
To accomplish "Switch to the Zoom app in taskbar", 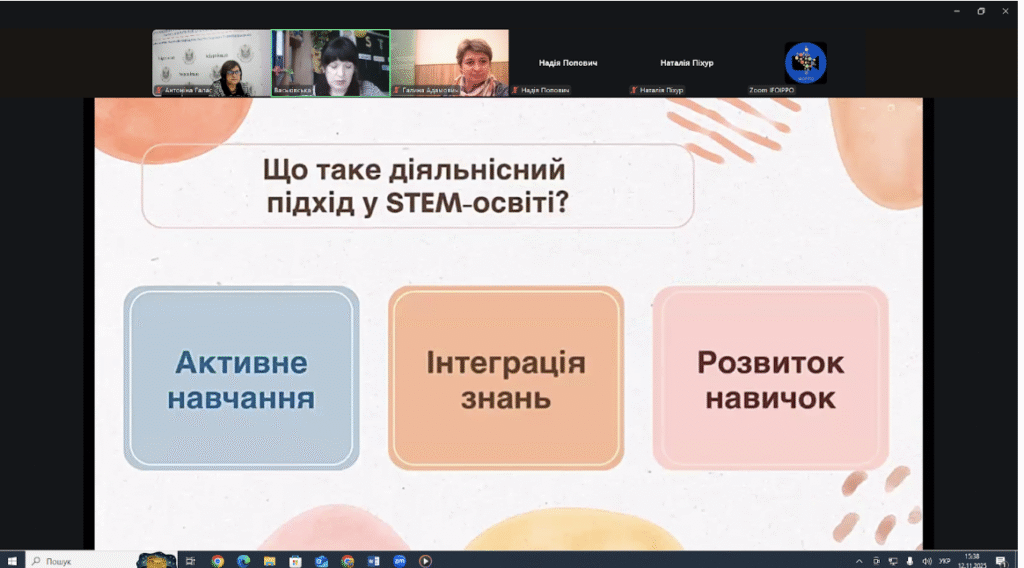I will tap(399, 561).
